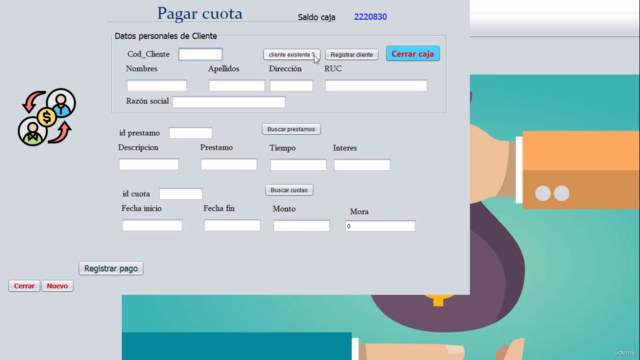The width and height of the screenshot is (640, 360).
Task: Click the red 'Cerrar' button
Action: tap(24, 286)
